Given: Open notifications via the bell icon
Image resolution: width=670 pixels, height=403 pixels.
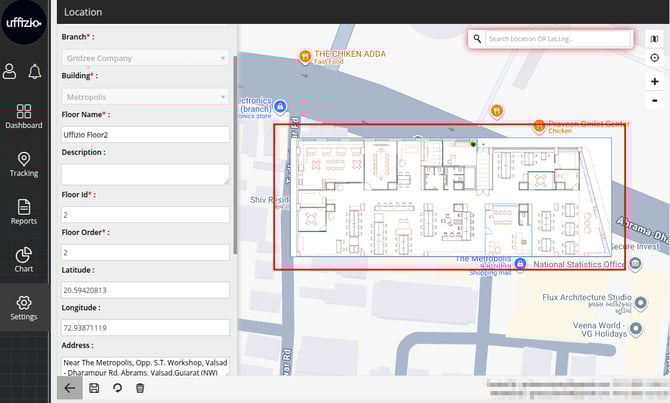Looking at the screenshot, I should (x=35, y=71).
